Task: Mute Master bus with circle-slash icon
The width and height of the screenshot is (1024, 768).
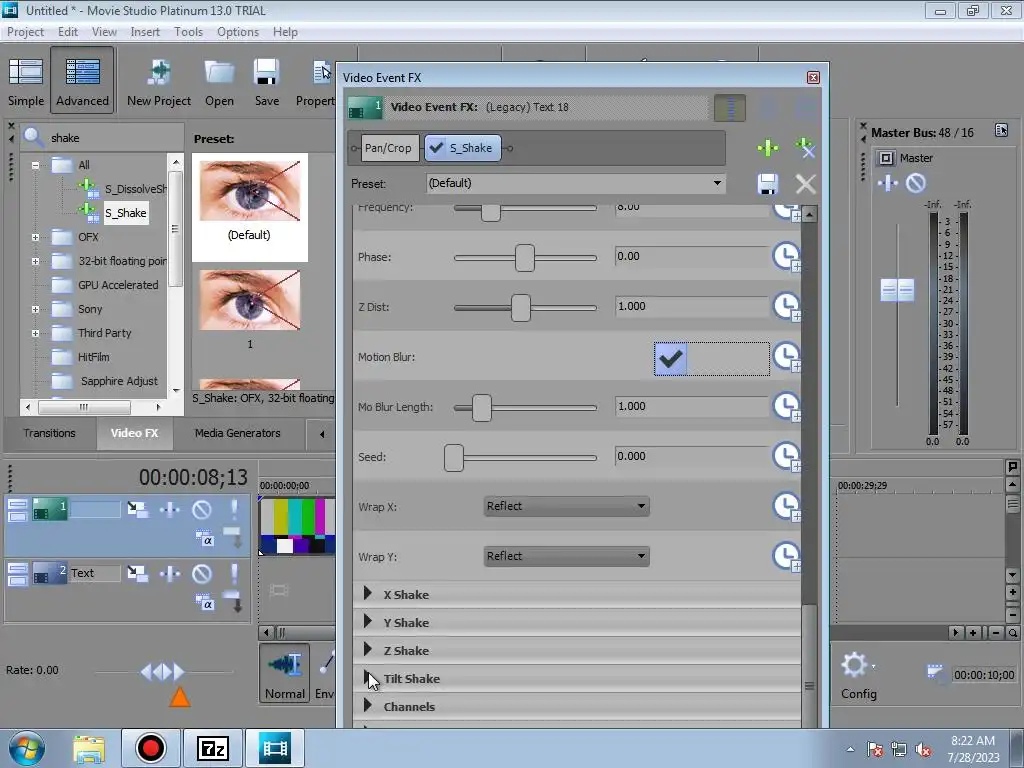Action: pos(916,184)
